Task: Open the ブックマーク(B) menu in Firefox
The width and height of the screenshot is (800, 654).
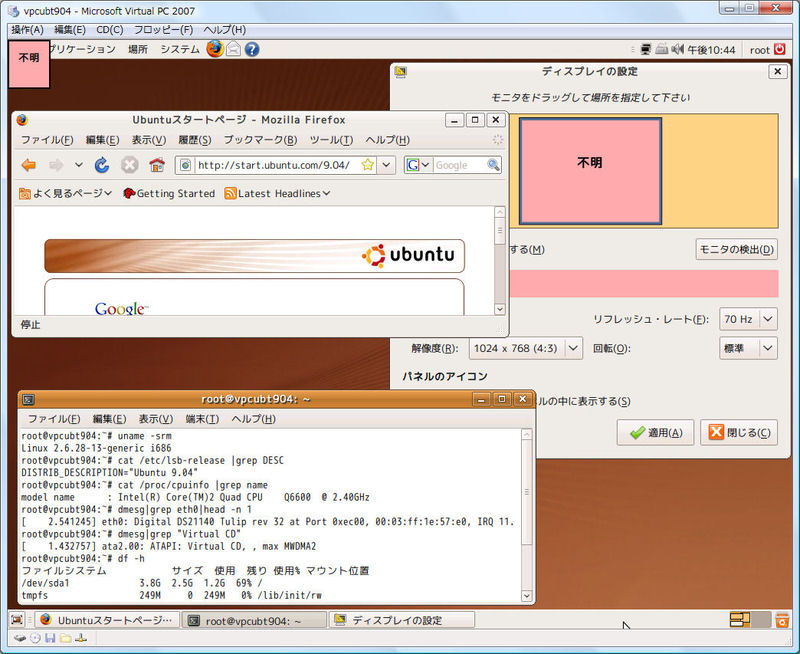Action: coord(260,140)
